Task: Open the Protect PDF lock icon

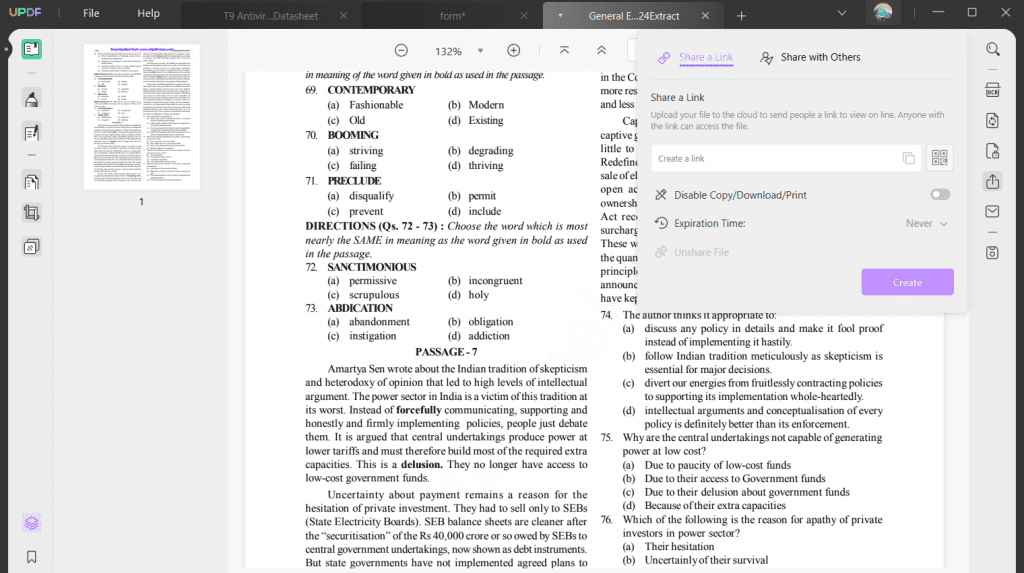Action: (993, 151)
